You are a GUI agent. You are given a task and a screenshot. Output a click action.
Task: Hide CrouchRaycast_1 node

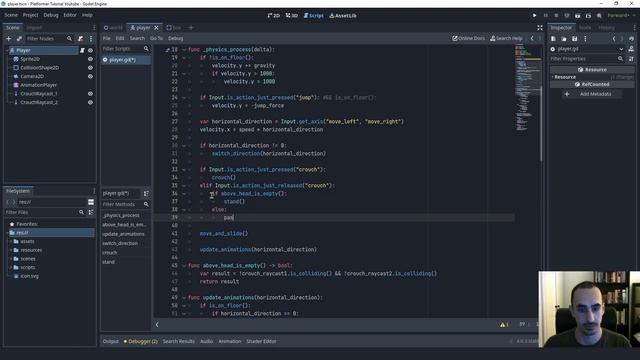90,93
